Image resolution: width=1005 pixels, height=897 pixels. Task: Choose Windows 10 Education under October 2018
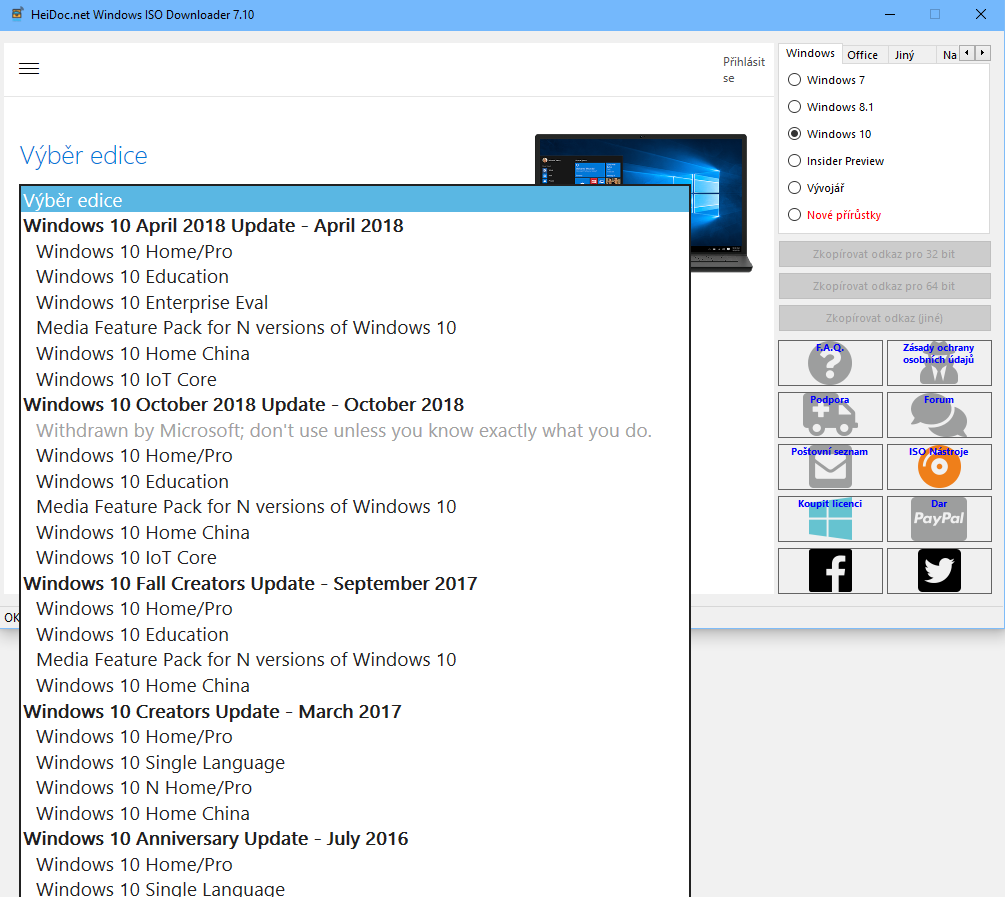coord(355,481)
